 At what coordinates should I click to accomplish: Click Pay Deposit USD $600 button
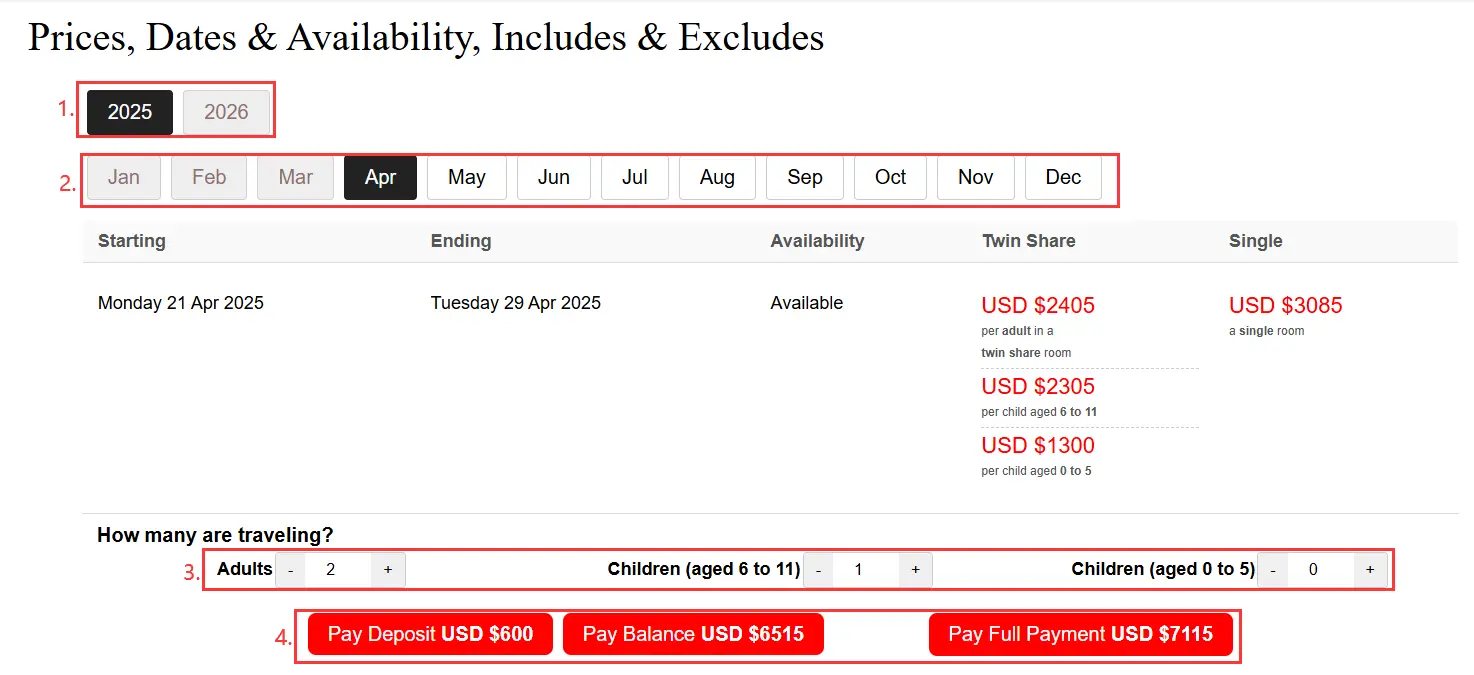pos(430,634)
